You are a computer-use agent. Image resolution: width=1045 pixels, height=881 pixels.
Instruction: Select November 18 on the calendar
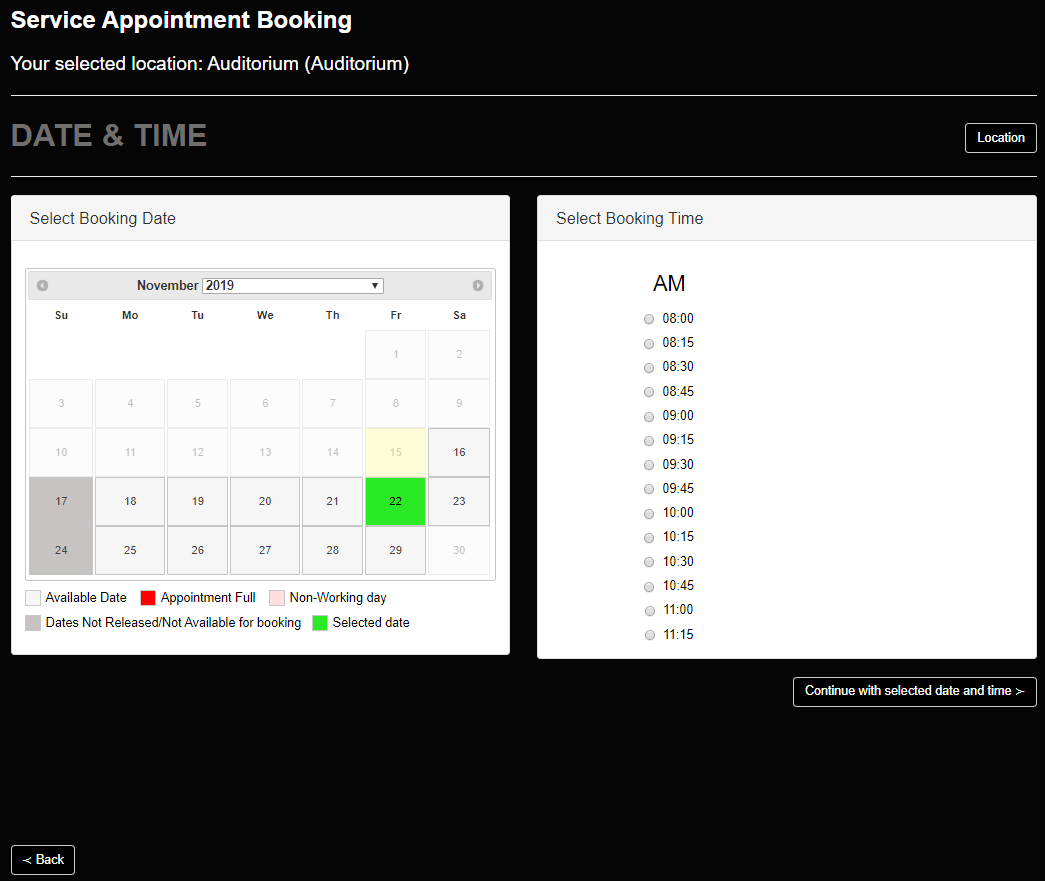pos(129,501)
